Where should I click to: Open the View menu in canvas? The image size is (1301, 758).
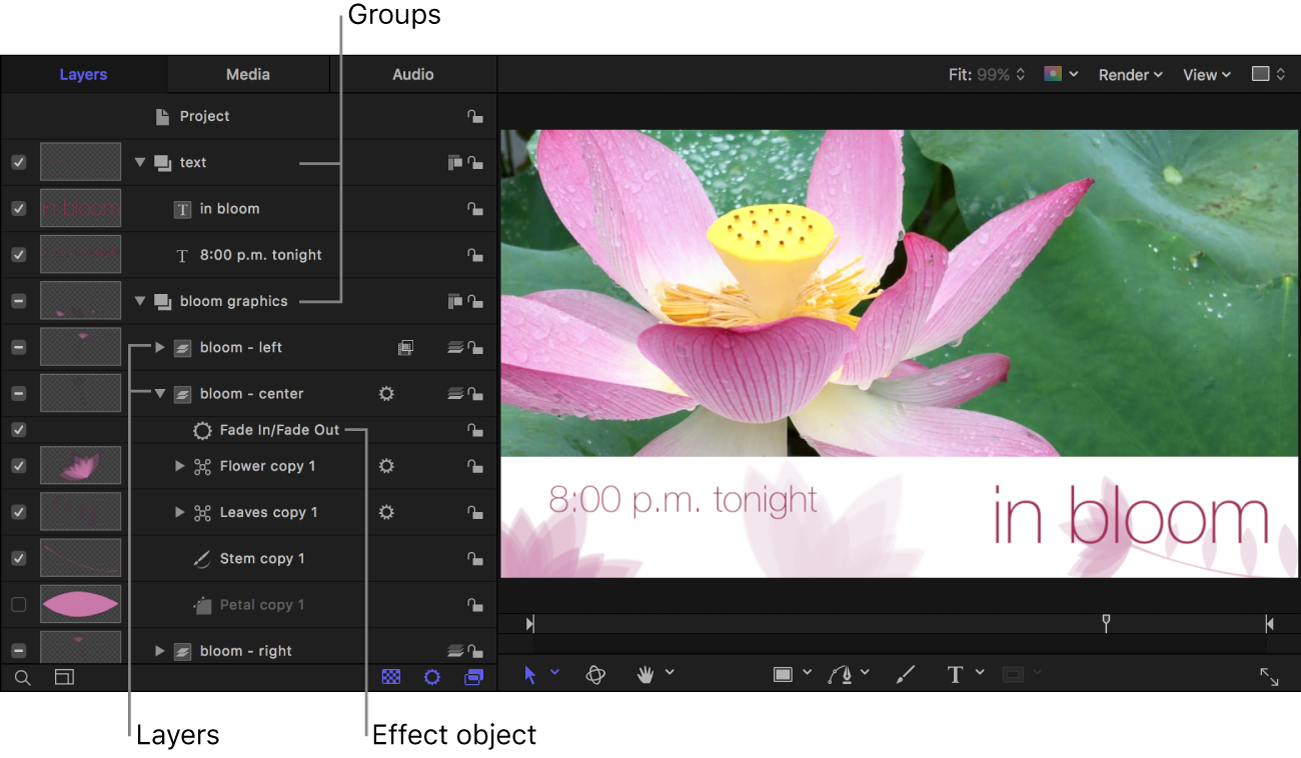pyautogui.click(x=1206, y=75)
